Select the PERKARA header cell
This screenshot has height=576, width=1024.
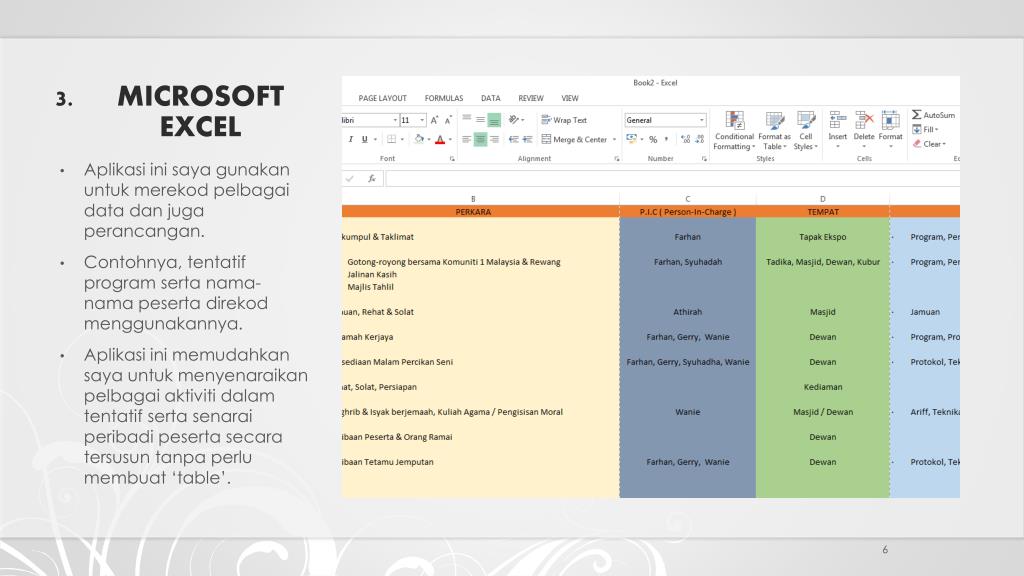click(480, 212)
